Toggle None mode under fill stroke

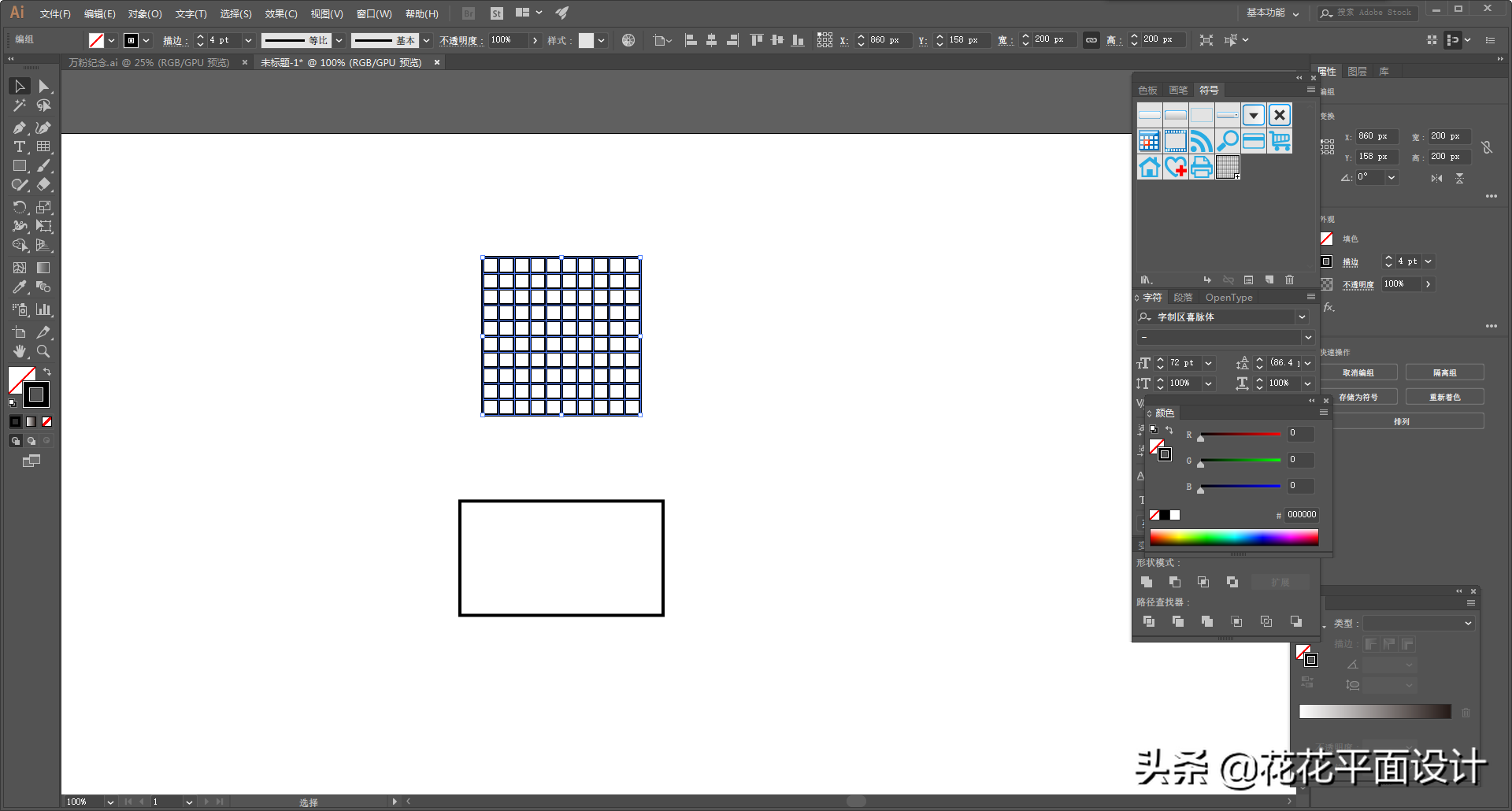pos(46,422)
